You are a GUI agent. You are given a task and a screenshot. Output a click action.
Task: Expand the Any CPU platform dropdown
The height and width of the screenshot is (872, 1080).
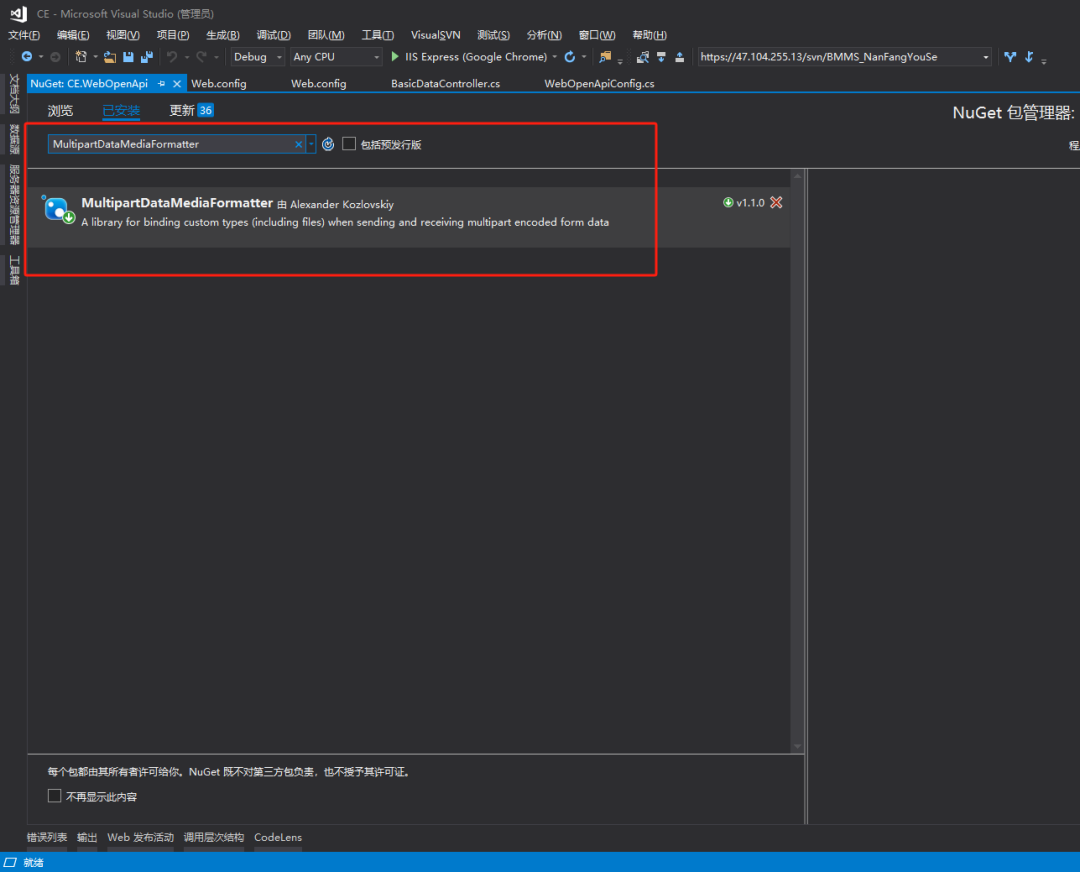pos(335,57)
